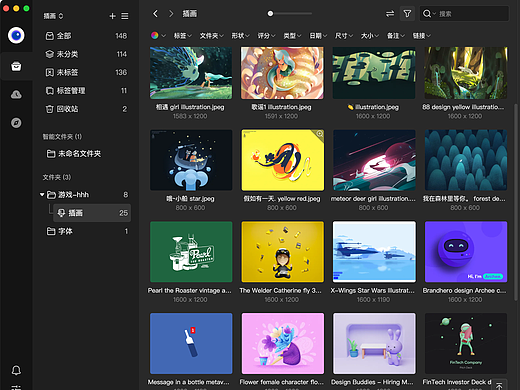Click the 标签管理 tag icon
520x390 pixels.
tap(49, 91)
